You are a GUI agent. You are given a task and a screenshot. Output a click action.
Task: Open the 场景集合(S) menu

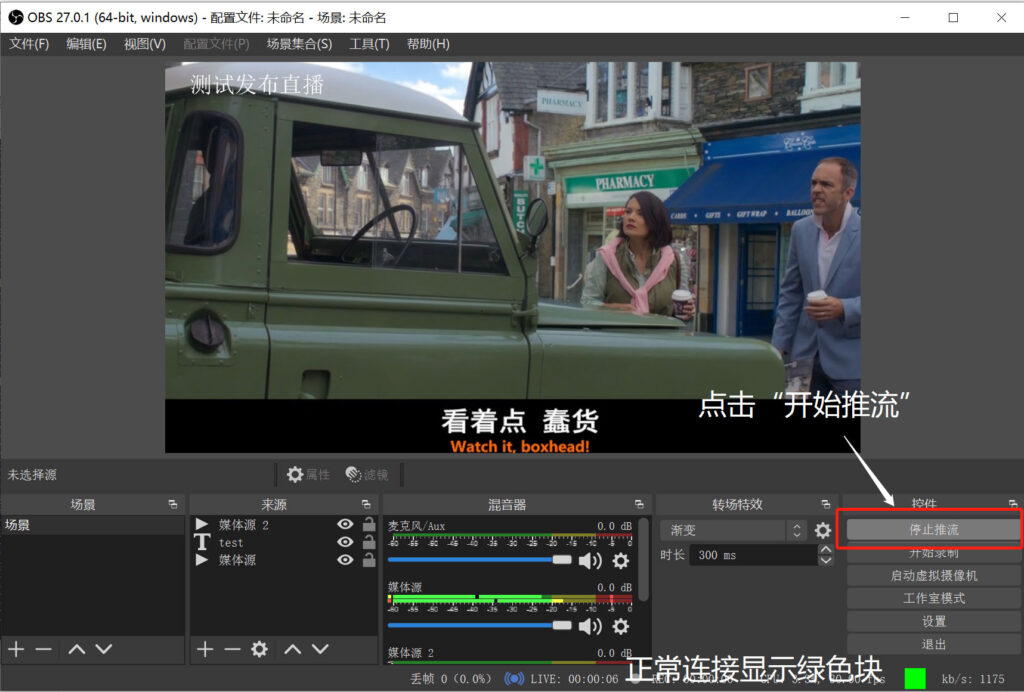click(299, 44)
